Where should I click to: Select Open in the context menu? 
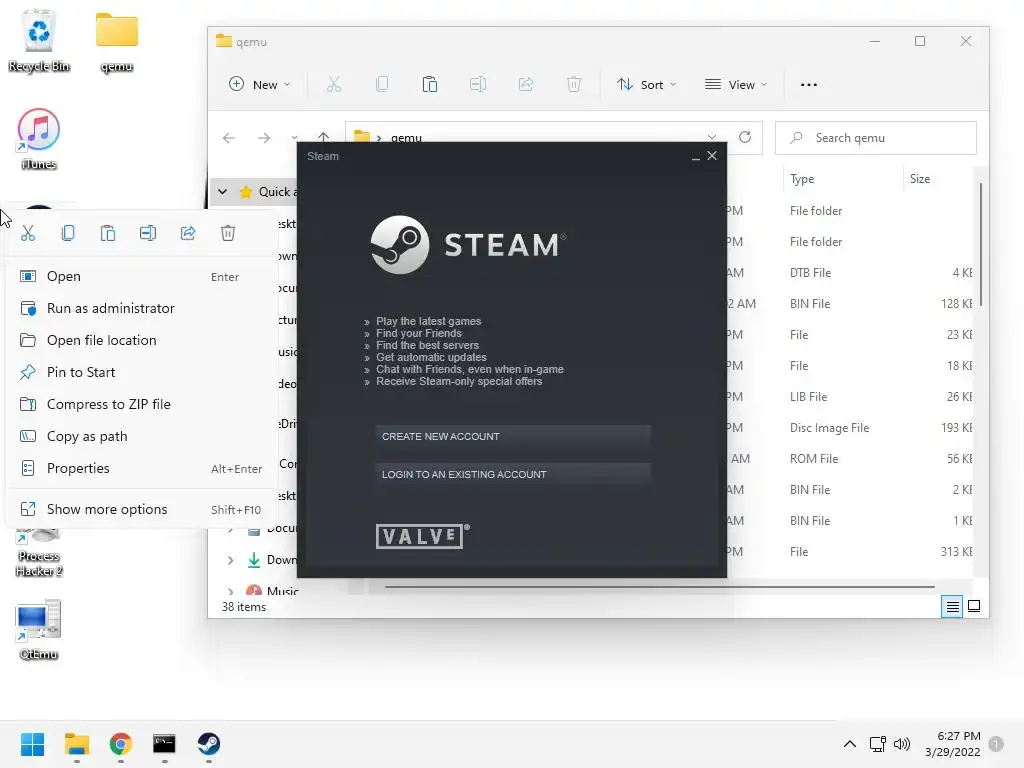pos(142,276)
